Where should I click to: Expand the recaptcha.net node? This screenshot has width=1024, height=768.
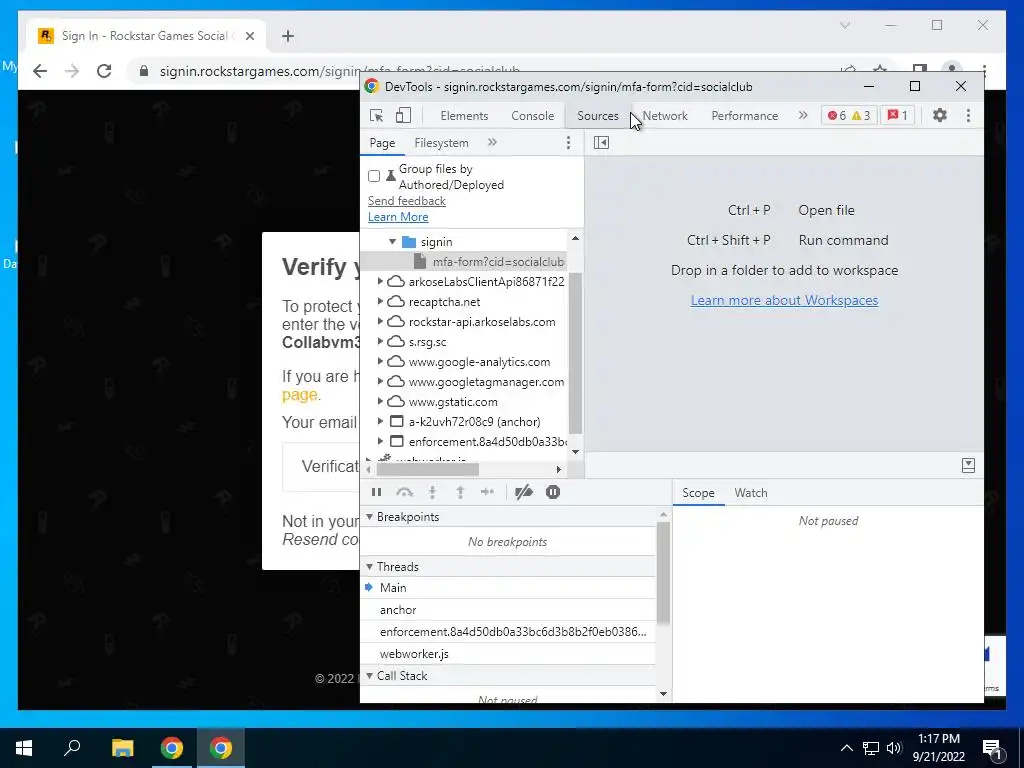tap(380, 302)
